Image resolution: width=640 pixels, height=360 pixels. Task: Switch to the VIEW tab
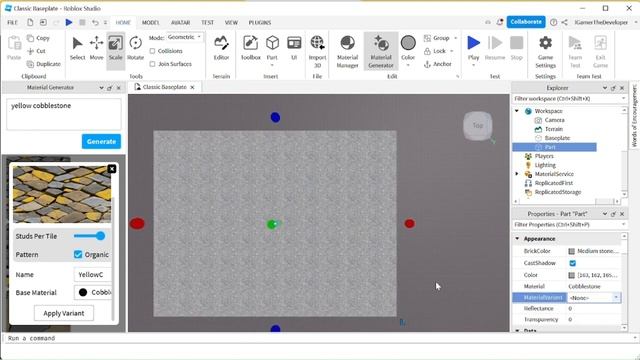point(231,22)
